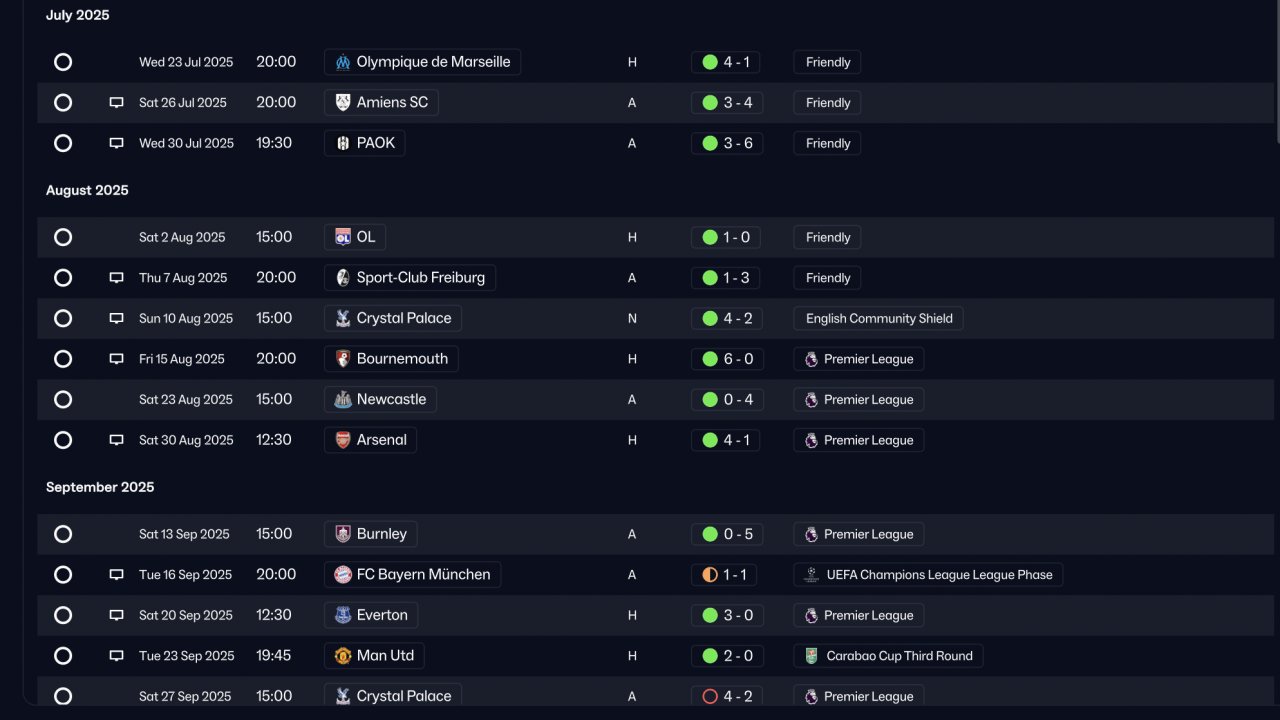This screenshot has width=1280, height=720.
Task: Click the UEFA Champions League competition icon
Action: 811,575
